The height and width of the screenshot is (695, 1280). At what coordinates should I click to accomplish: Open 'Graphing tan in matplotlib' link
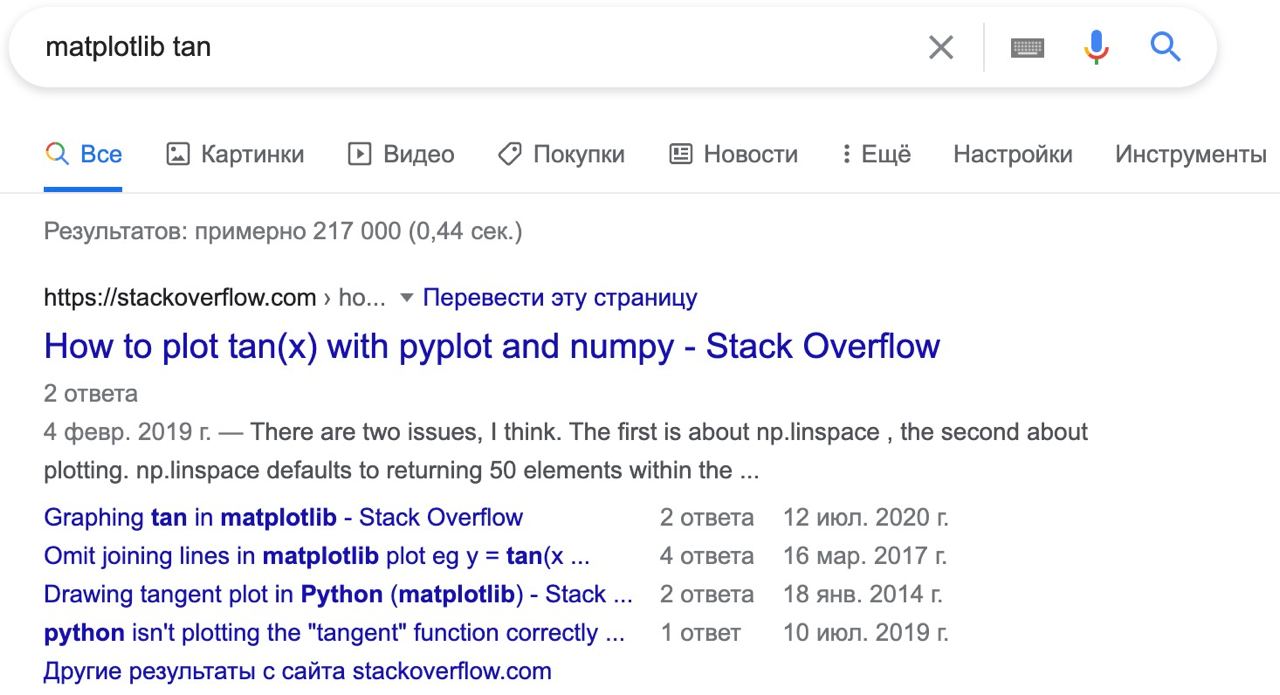[x=283, y=518]
